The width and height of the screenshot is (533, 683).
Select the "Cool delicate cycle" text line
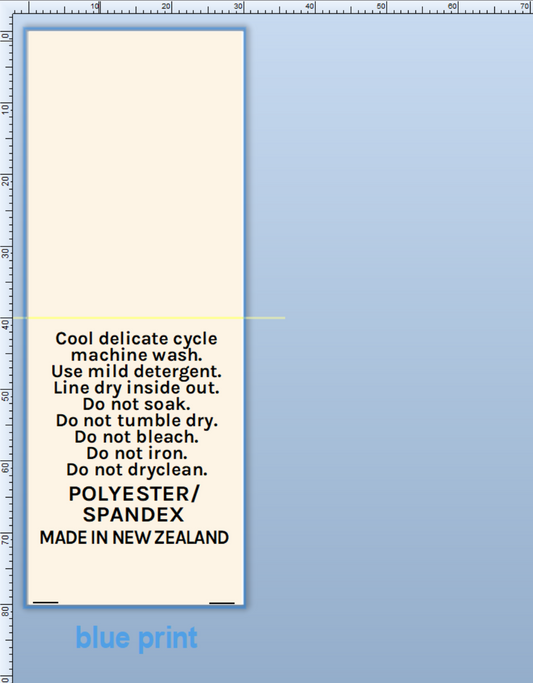(x=136, y=339)
